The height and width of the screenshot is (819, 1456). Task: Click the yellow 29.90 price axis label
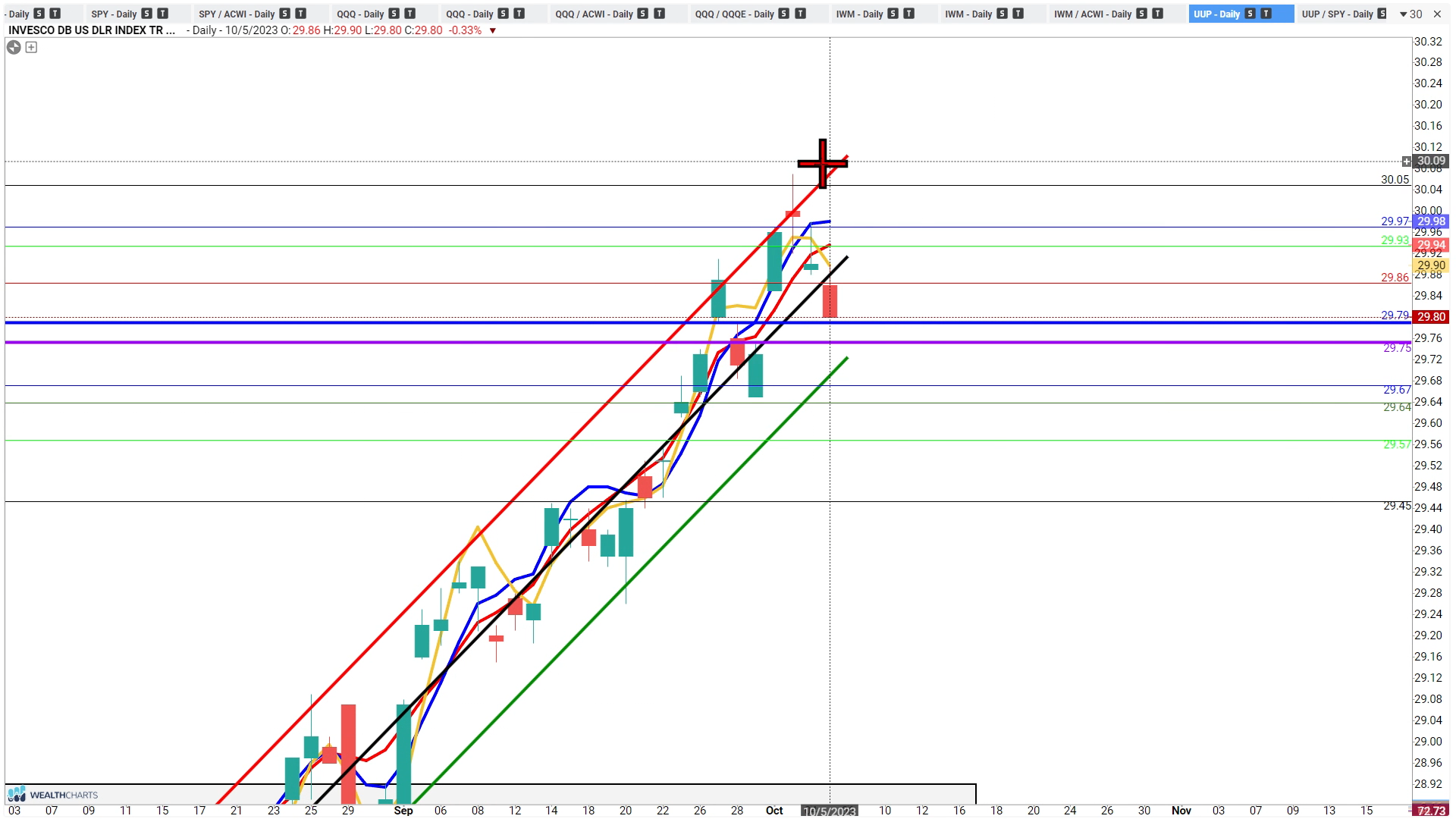(x=1431, y=265)
